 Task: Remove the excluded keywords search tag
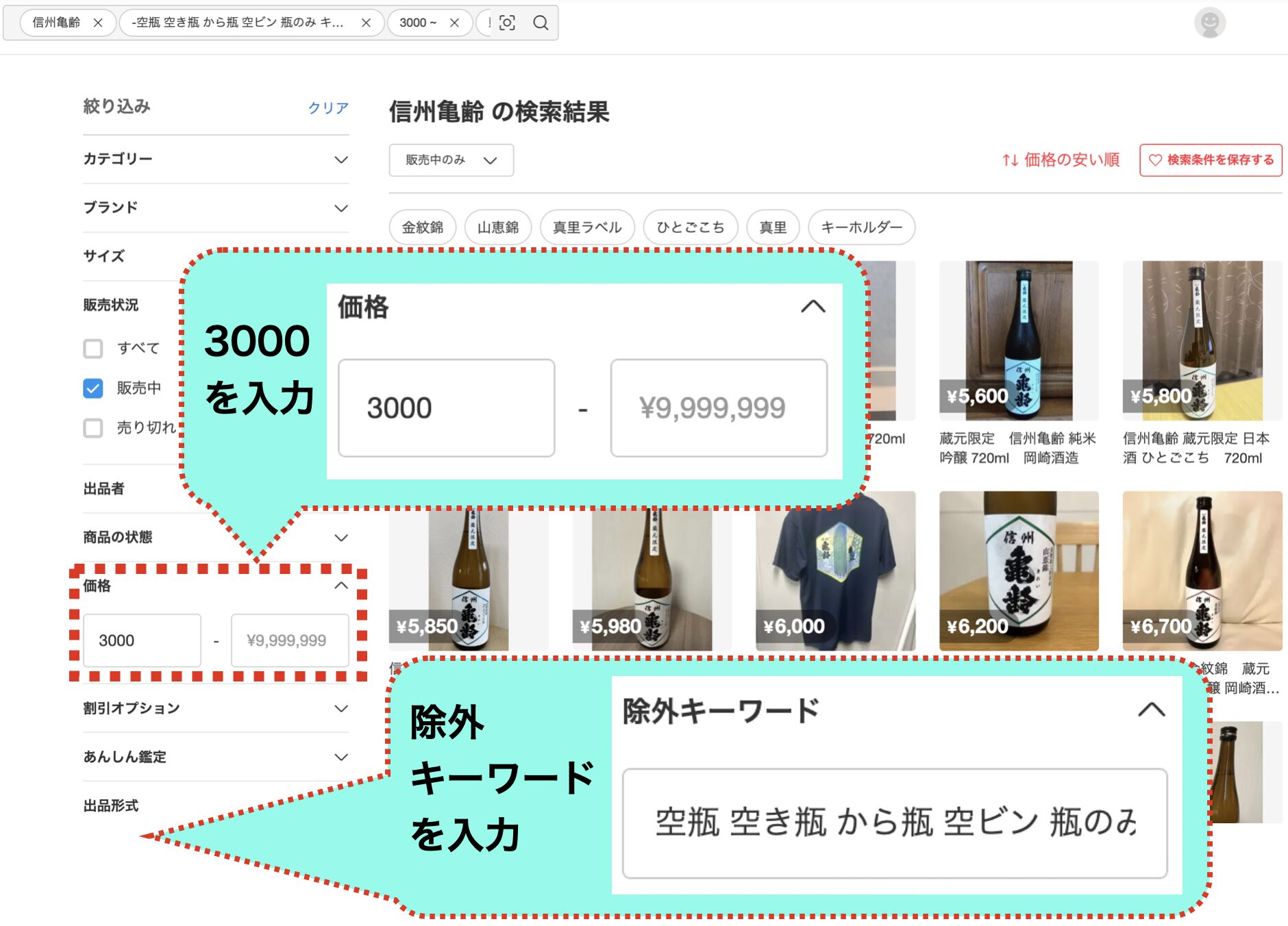tap(366, 23)
